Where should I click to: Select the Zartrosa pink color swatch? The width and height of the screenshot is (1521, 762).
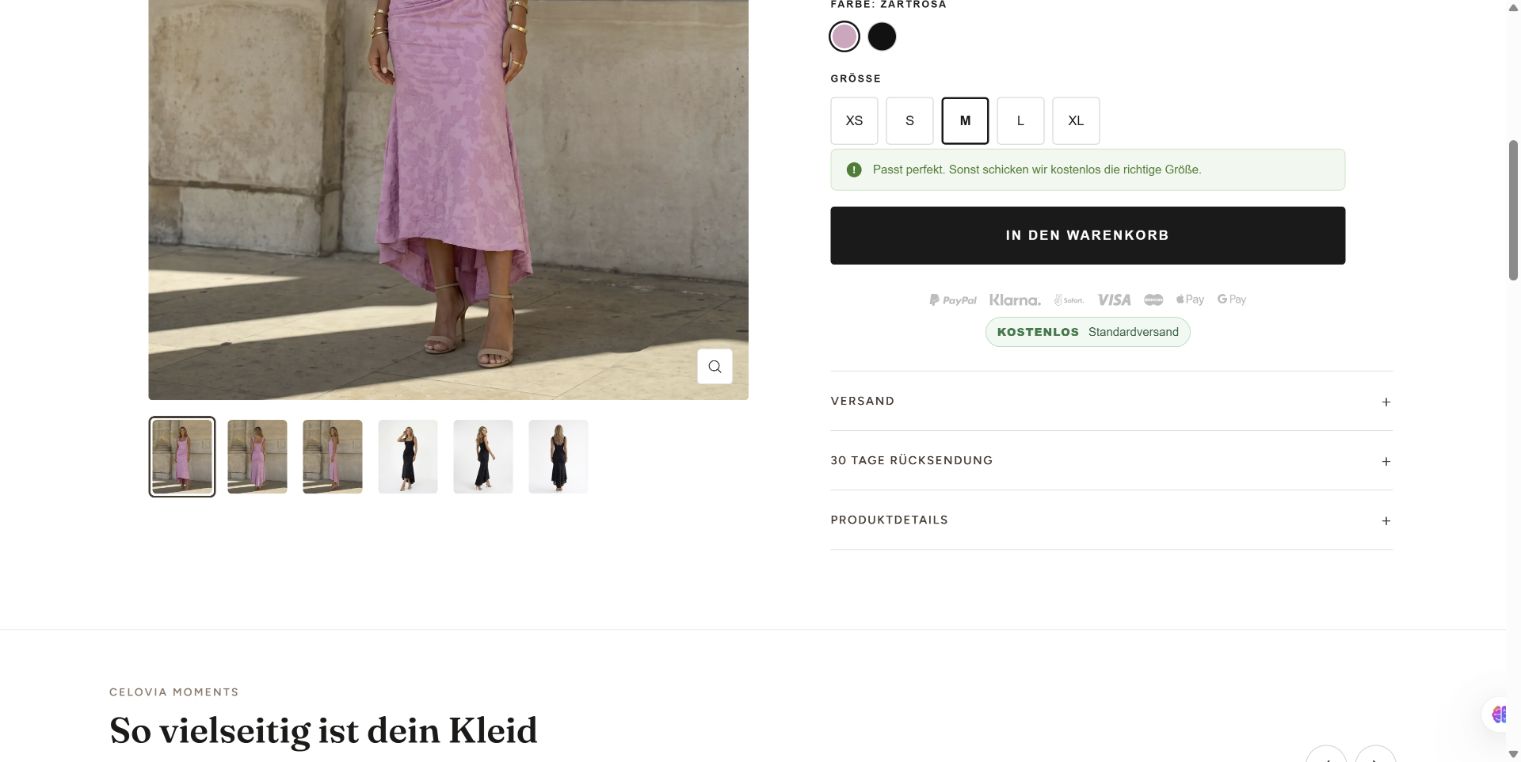pyautogui.click(x=844, y=37)
